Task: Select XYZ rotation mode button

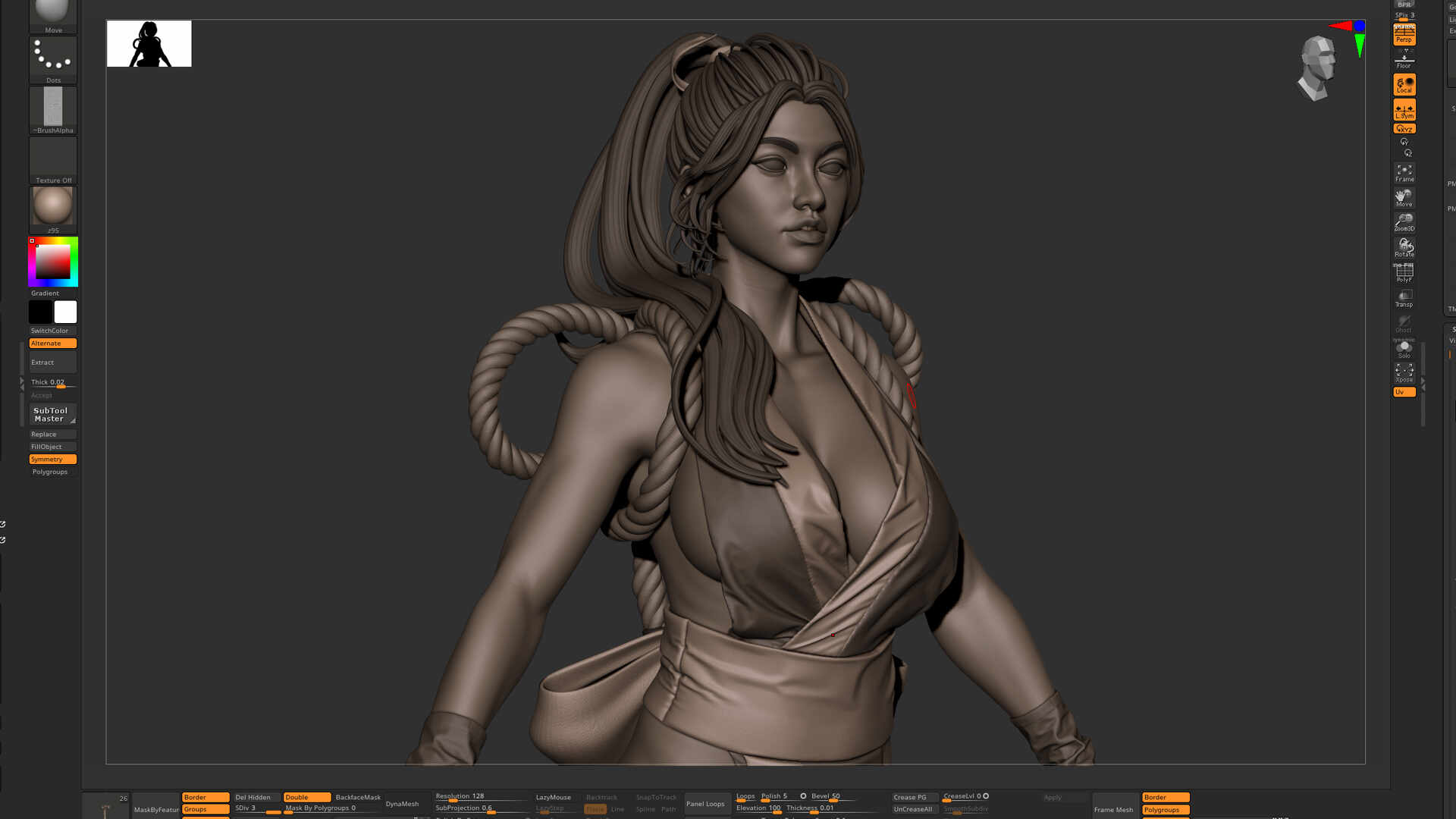Action: pyautogui.click(x=1404, y=129)
